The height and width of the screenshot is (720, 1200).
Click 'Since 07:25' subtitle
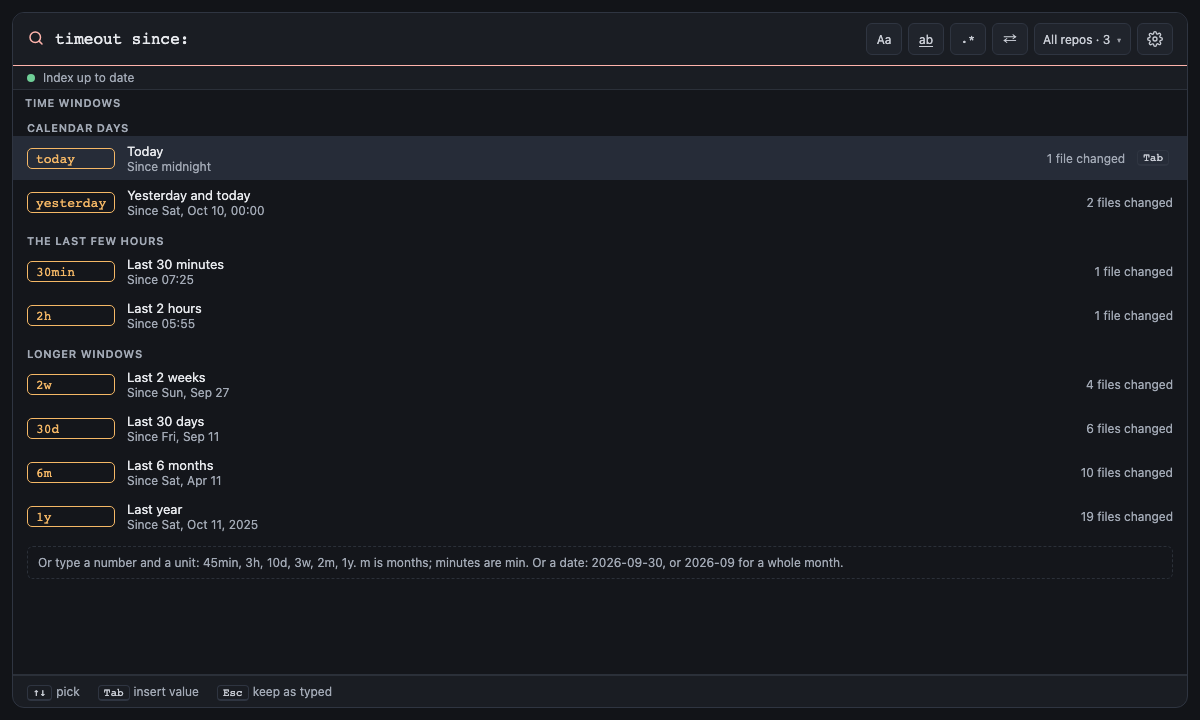tap(160, 280)
